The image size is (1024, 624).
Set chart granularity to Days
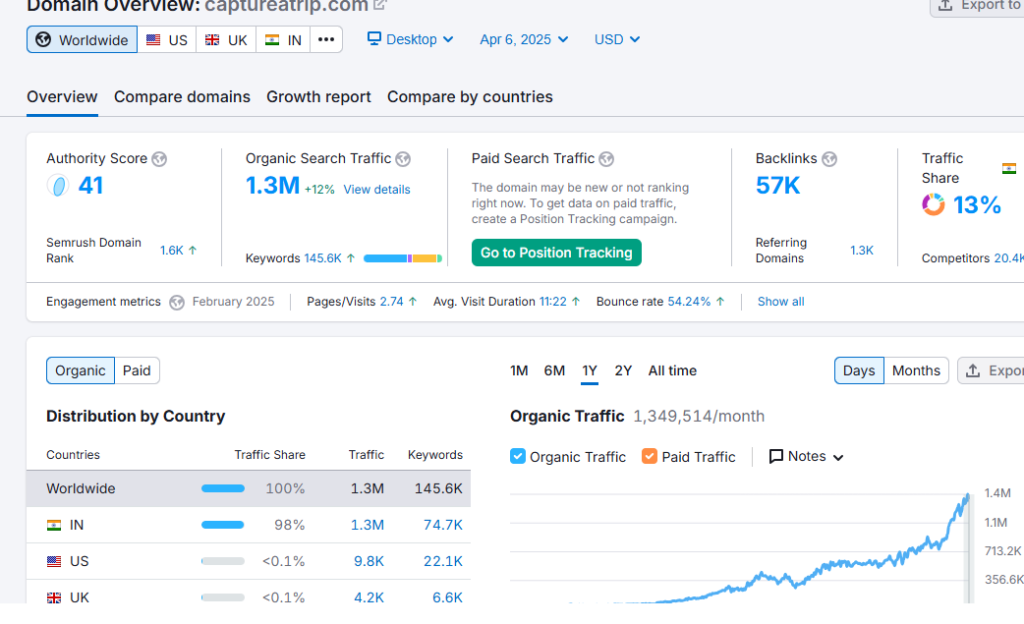coord(859,371)
